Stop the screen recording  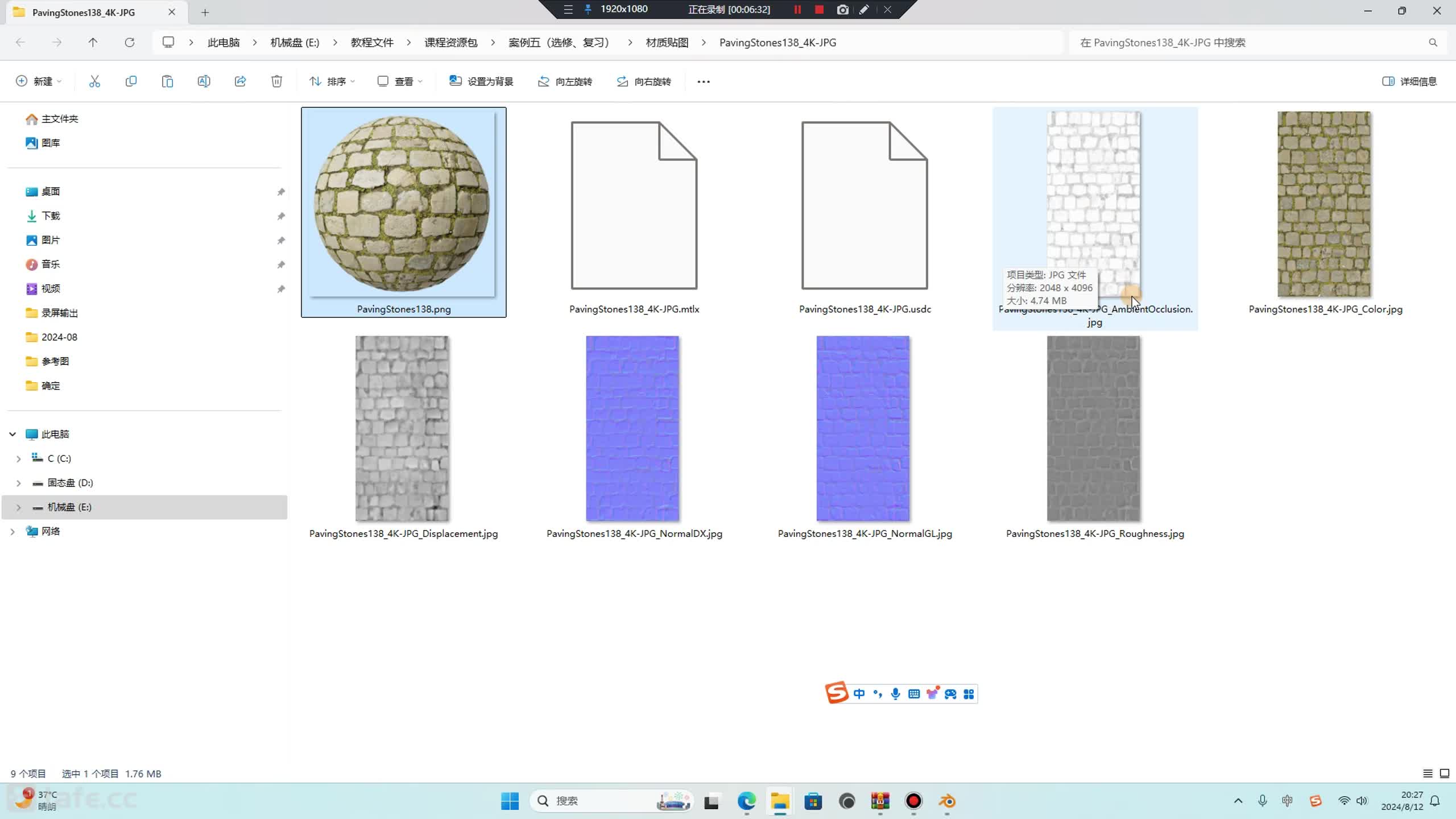click(819, 10)
